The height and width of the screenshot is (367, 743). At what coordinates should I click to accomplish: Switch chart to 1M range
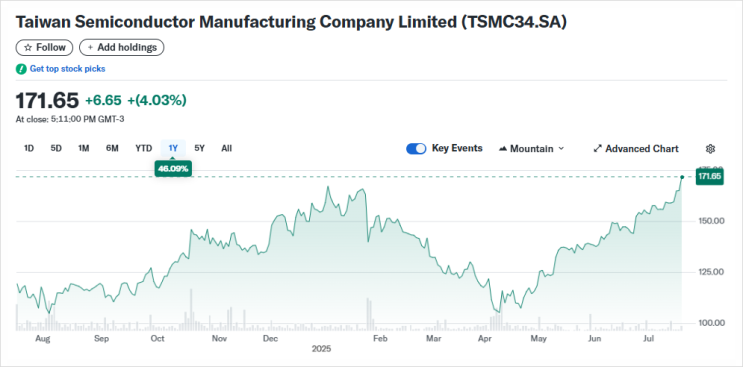pos(83,149)
